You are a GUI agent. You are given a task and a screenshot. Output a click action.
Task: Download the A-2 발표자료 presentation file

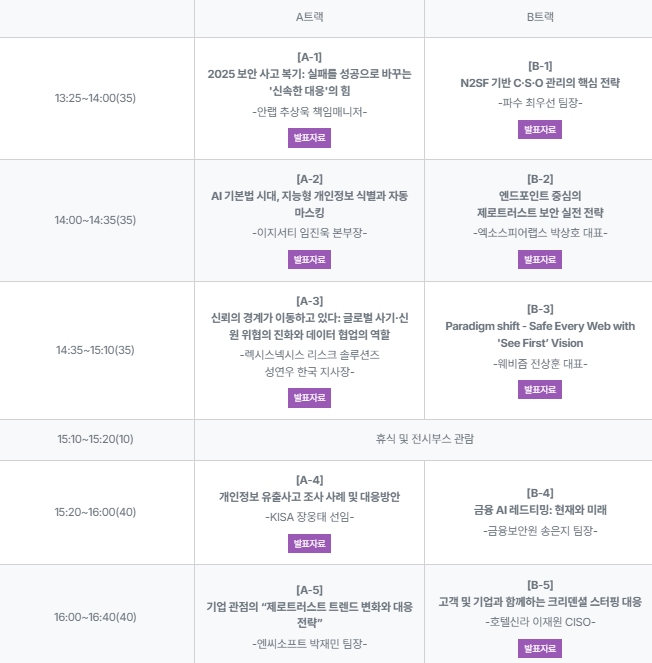[x=309, y=260]
